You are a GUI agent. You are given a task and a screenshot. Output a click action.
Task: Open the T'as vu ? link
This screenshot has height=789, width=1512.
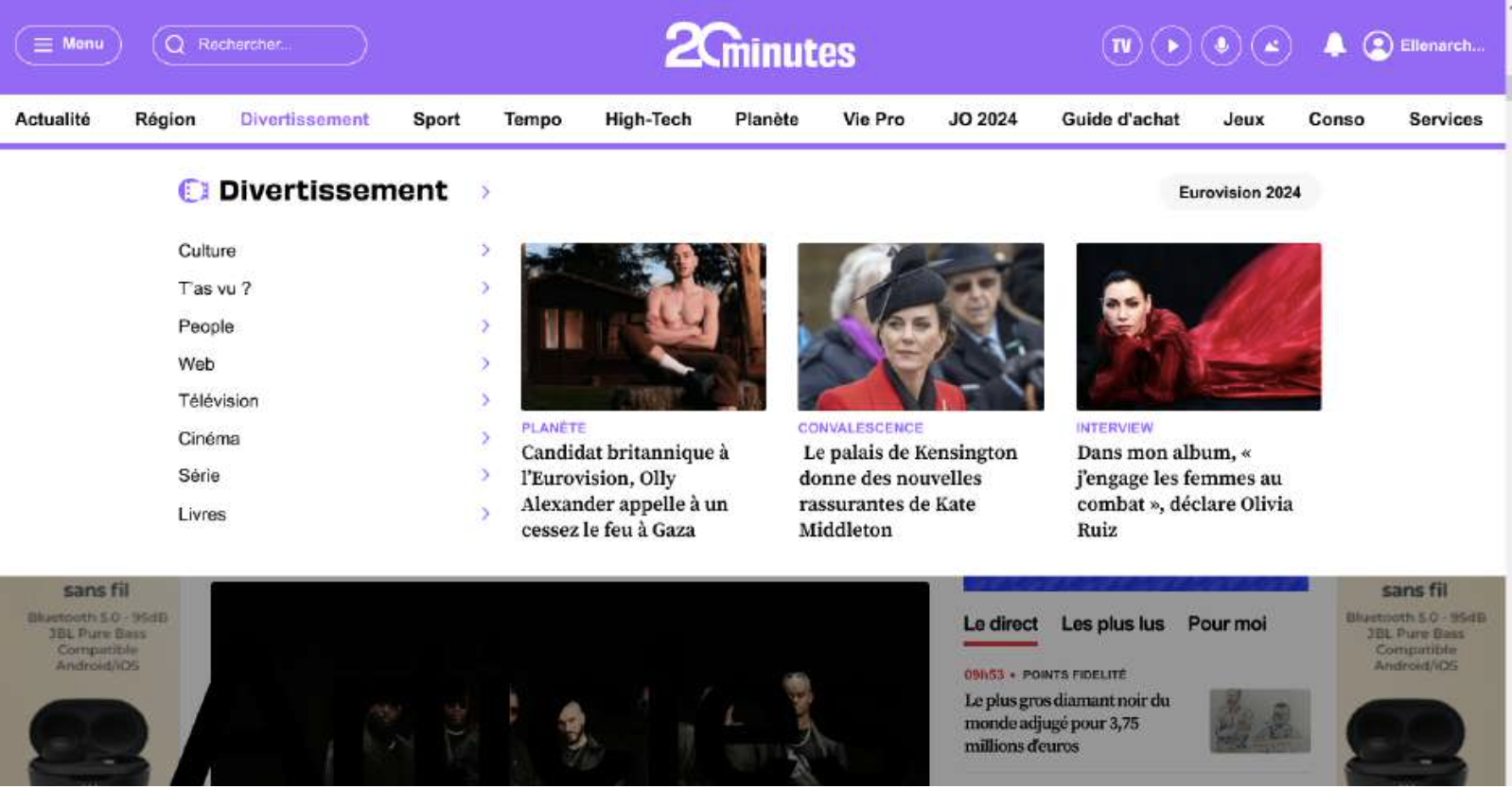click(x=215, y=289)
